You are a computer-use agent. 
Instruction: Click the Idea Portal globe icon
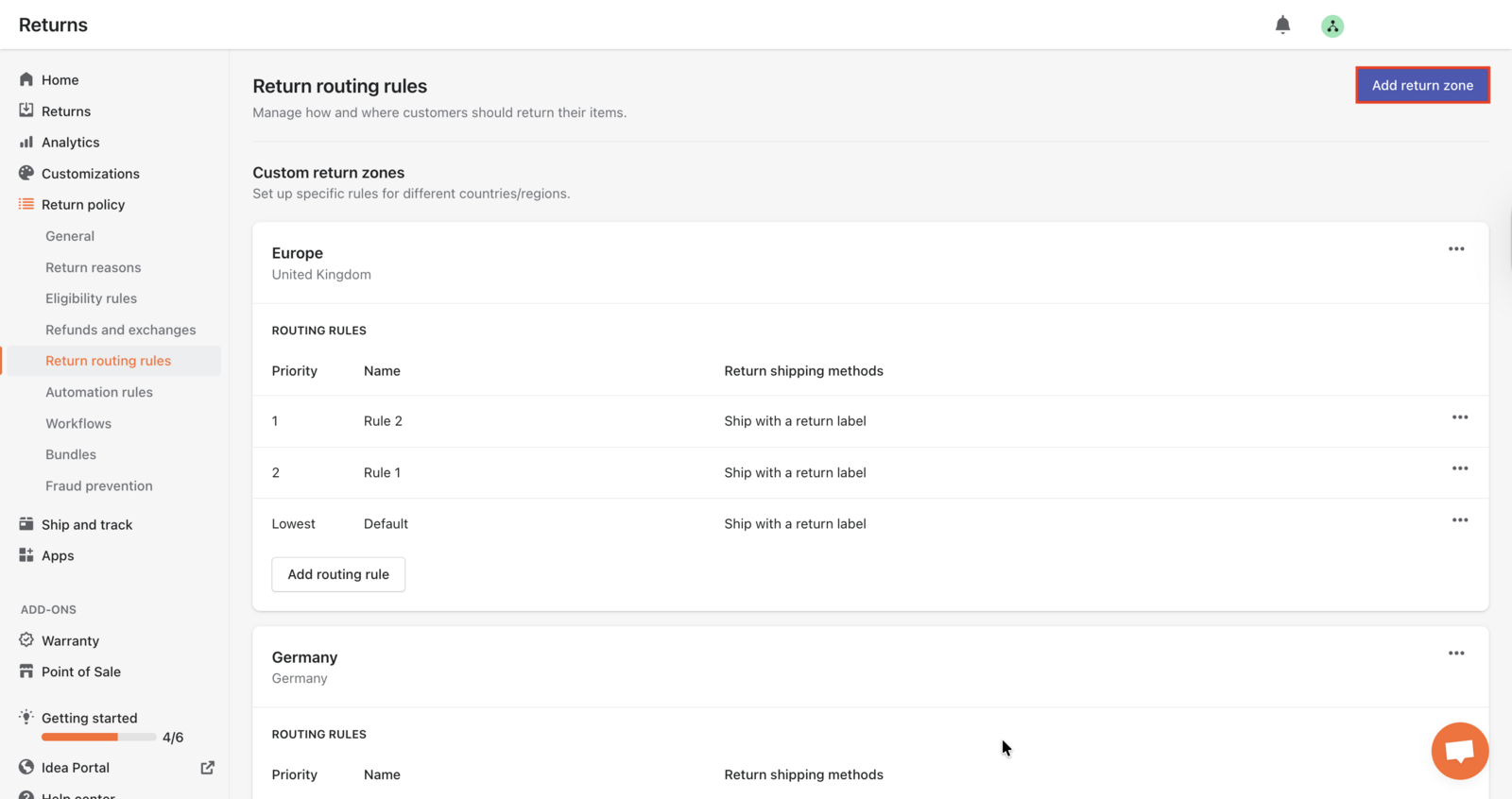point(26,767)
